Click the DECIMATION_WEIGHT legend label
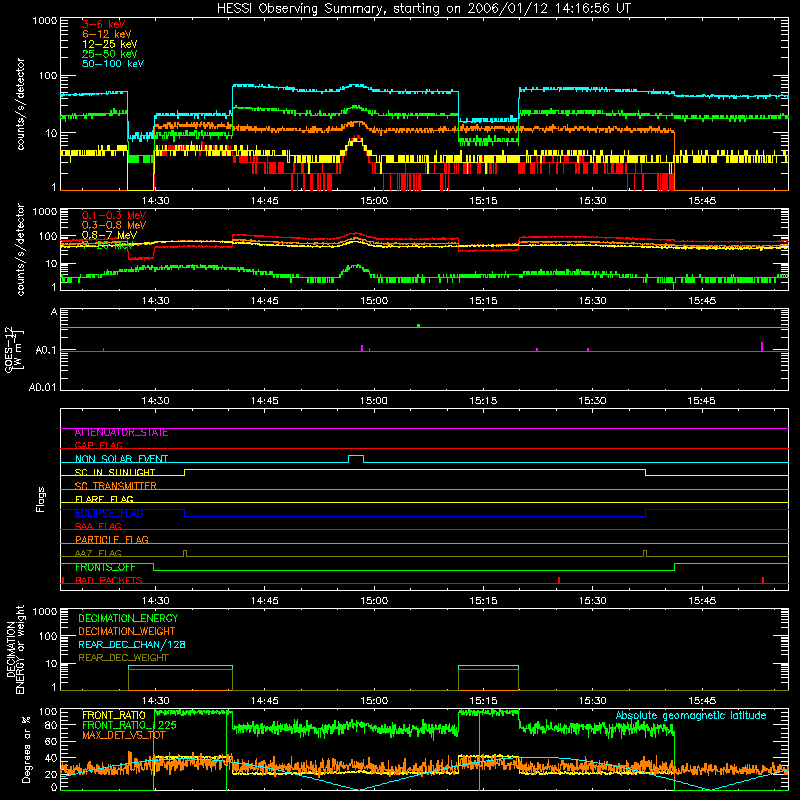The width and height of the screenshot is (800, 800). tap(126, 631)
